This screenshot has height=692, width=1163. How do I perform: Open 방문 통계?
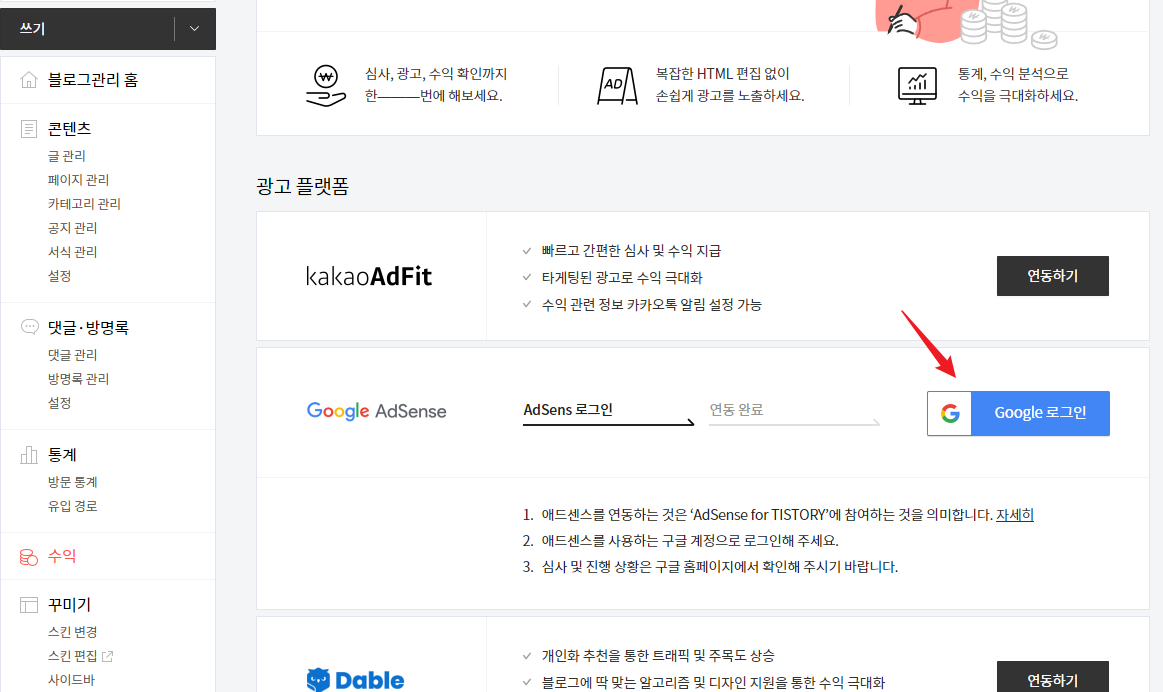73,482
